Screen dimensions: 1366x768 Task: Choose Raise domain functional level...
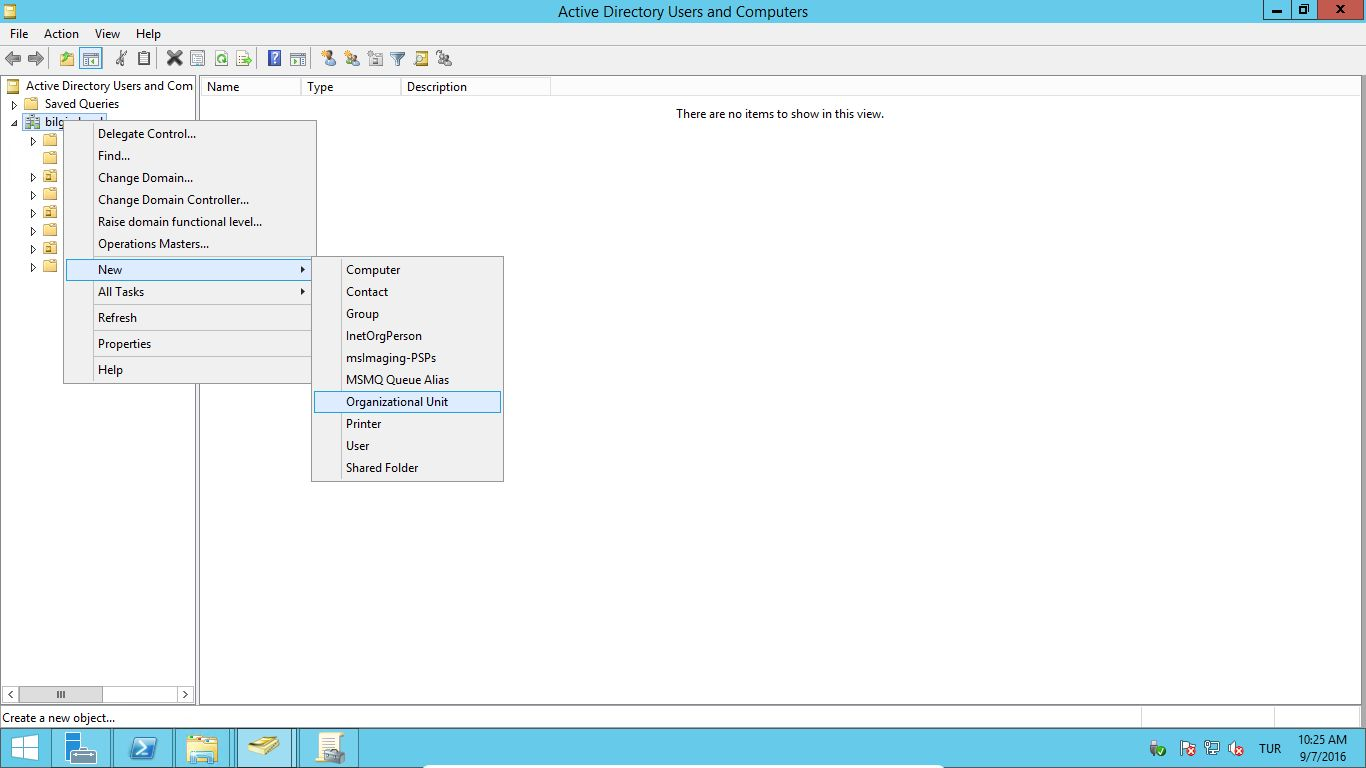pyautogui.click(x=189, y=222)
